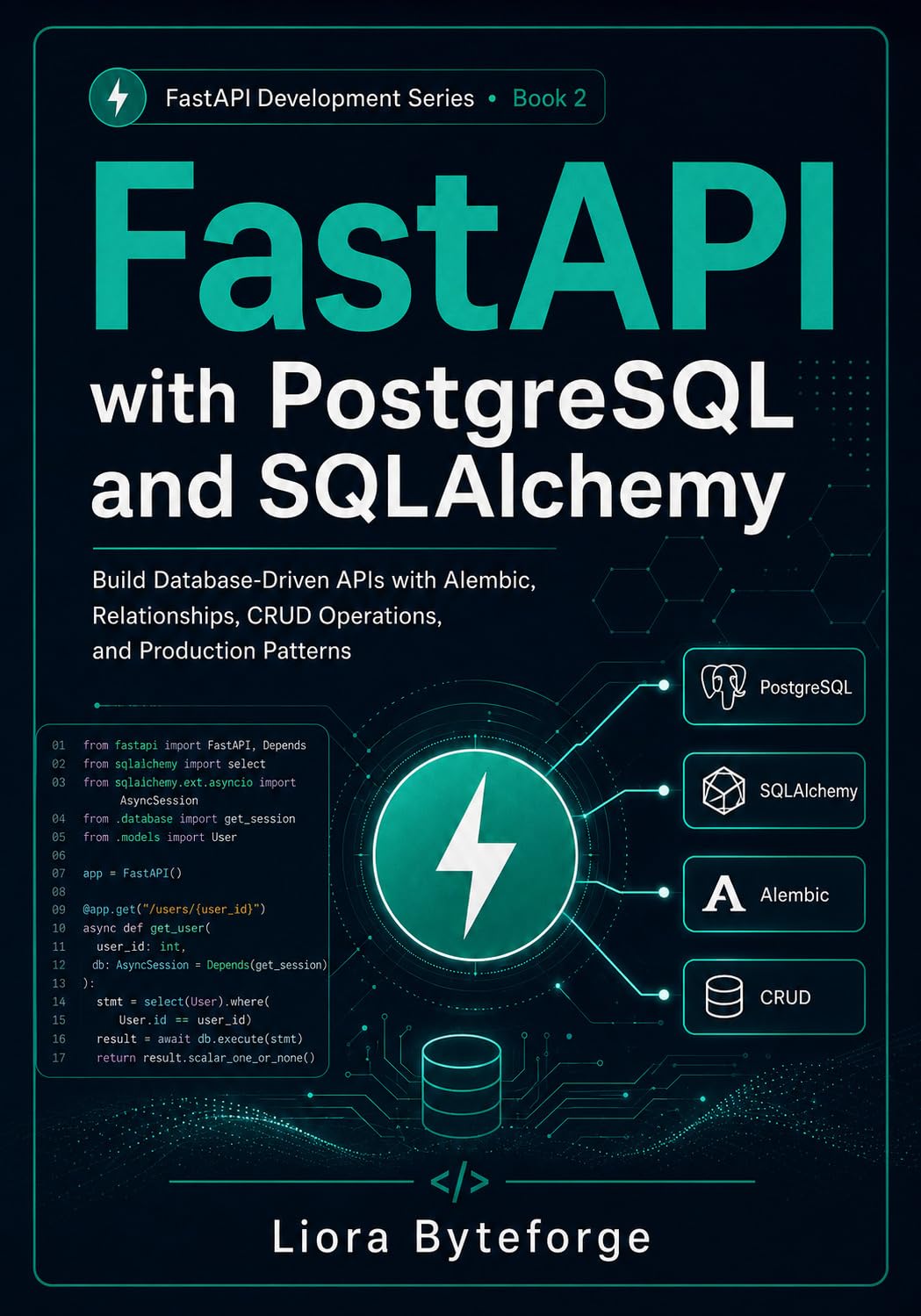Click line number 17 in the code panel

59,1058
